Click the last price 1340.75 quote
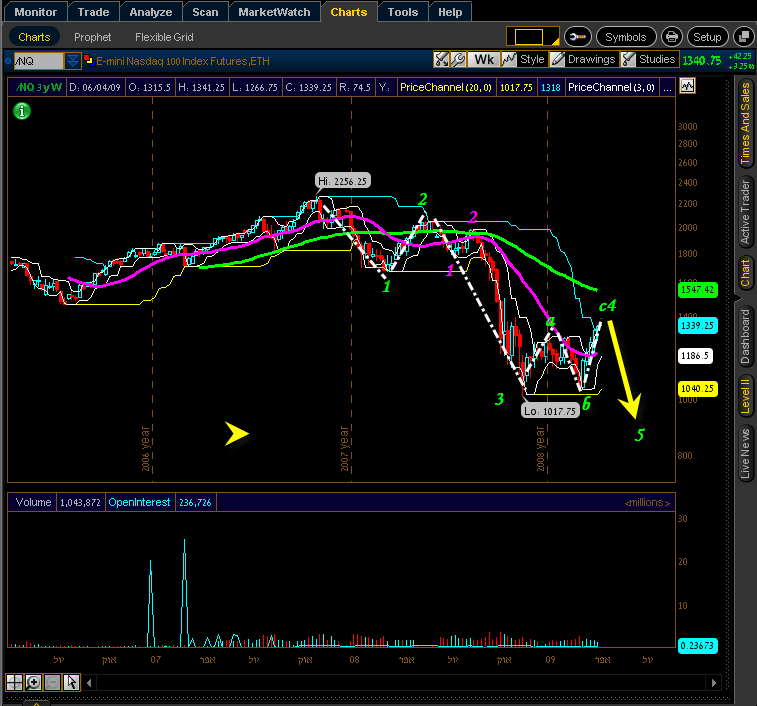Image resolution: width=757 pixels, height=706 pixels. (702, 60)
